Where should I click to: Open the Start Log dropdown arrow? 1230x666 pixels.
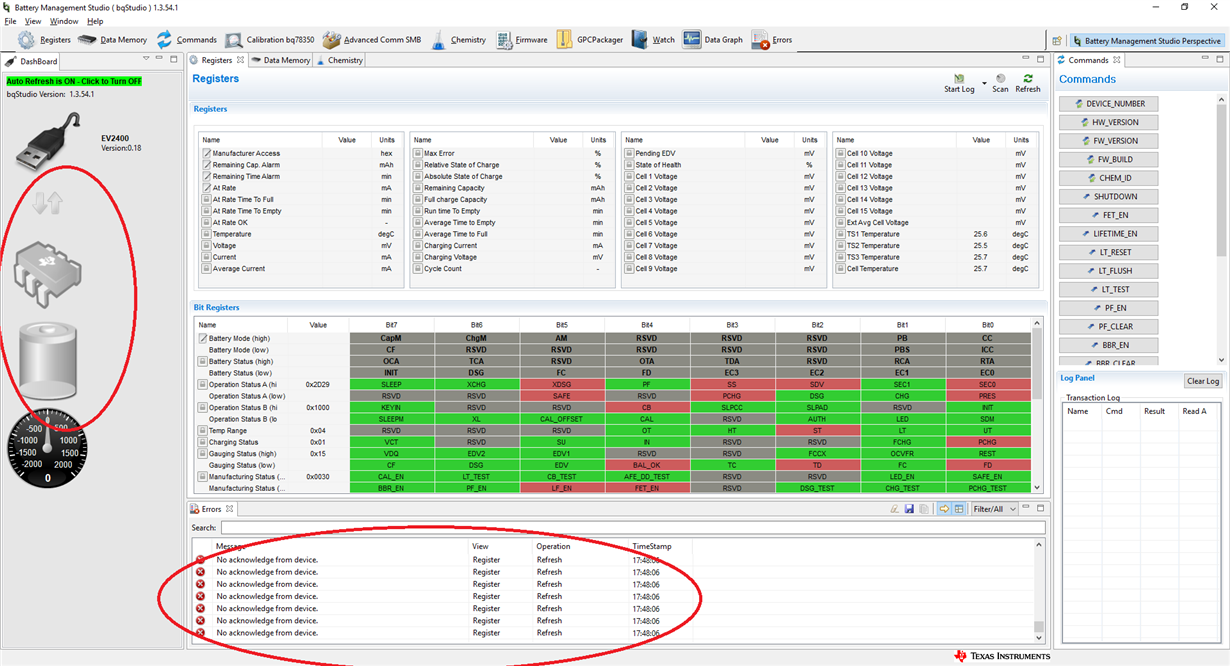[984, 82]
